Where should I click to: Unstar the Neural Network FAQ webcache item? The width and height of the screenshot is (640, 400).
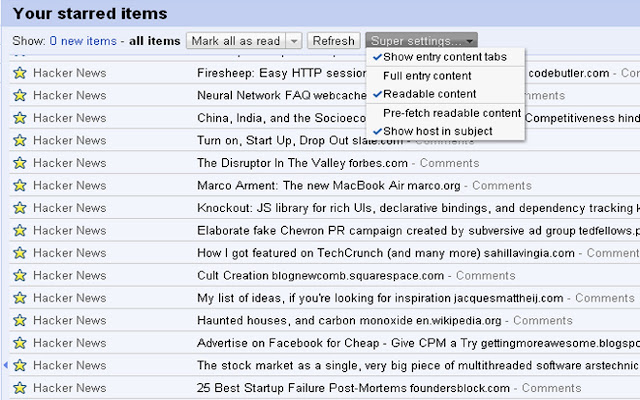click(20, 96)
